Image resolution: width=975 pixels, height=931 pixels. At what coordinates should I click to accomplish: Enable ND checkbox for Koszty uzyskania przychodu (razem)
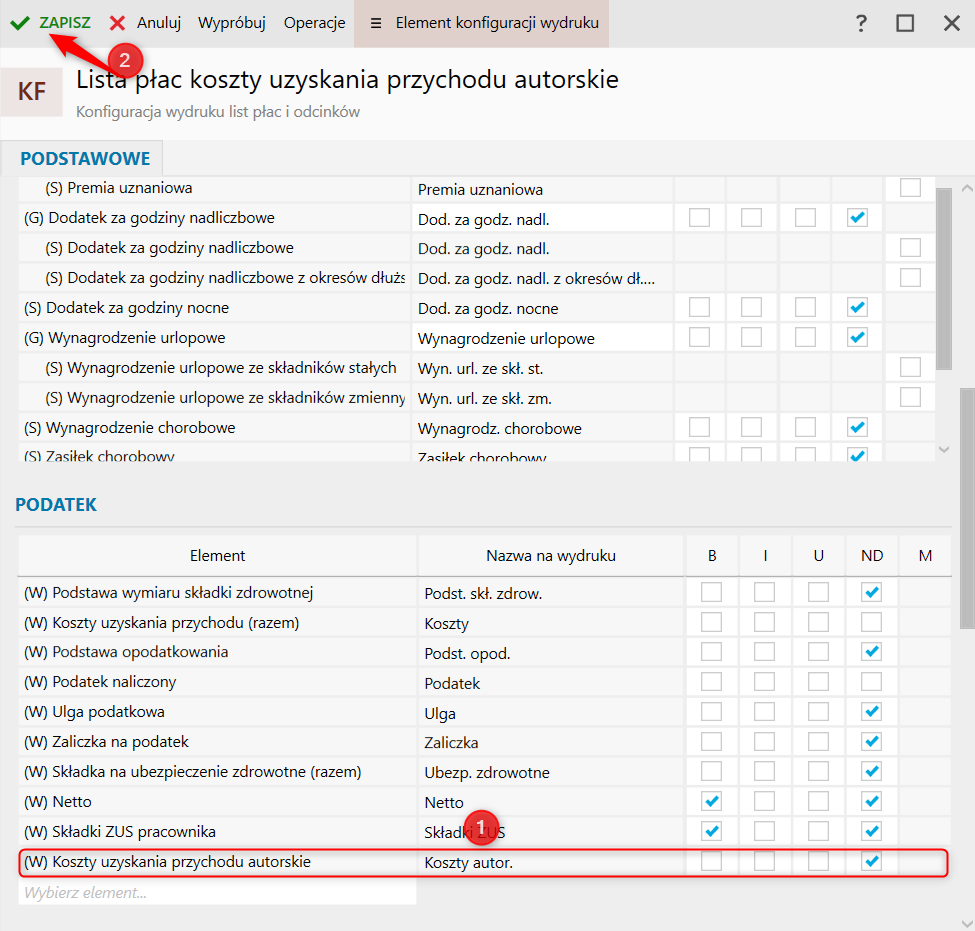[872, 622]
